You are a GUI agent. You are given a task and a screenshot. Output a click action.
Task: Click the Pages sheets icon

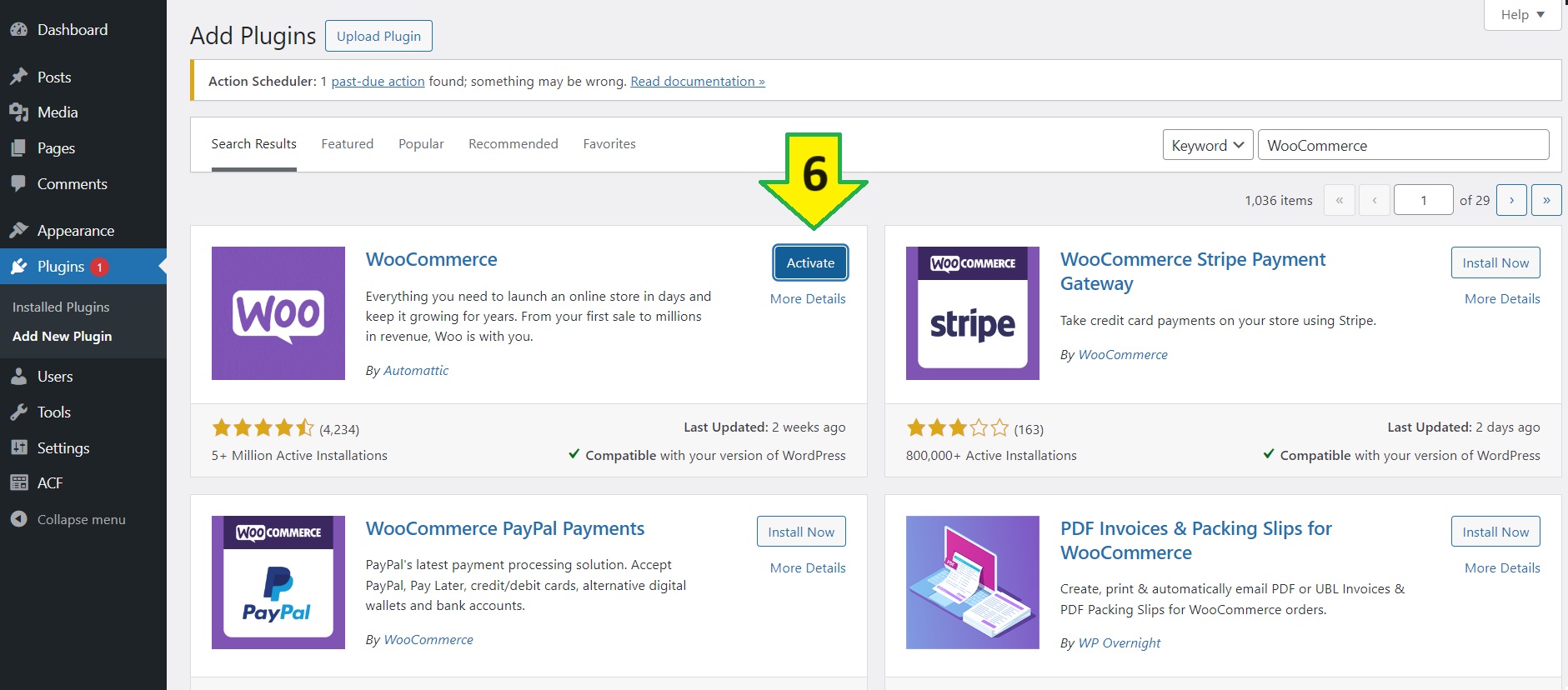pos(18,148)
